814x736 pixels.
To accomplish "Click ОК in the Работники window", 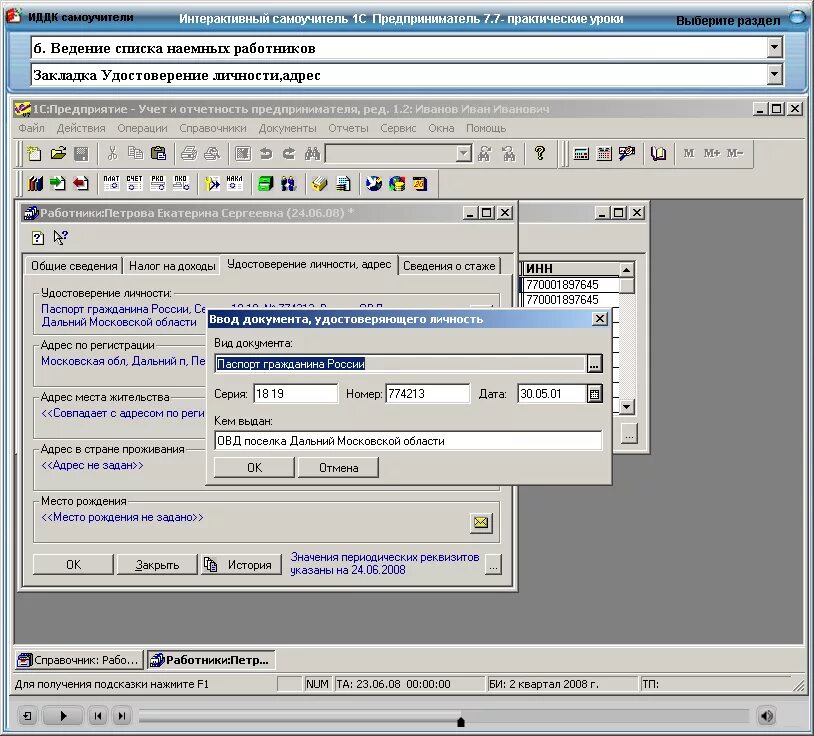I will coord(73,565).
